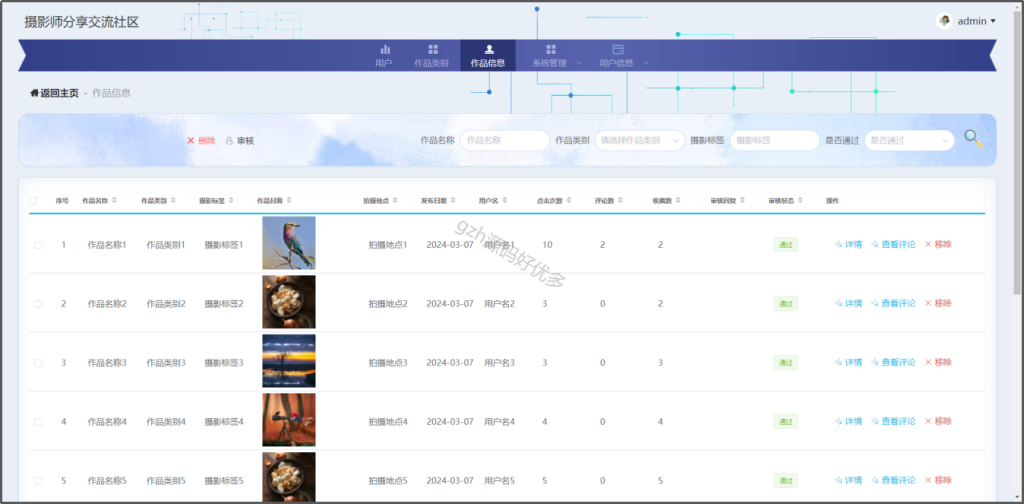Screen dimensions: 1024x504
Task: Click the 审核 person icon
Action: [x=229, y=140]
